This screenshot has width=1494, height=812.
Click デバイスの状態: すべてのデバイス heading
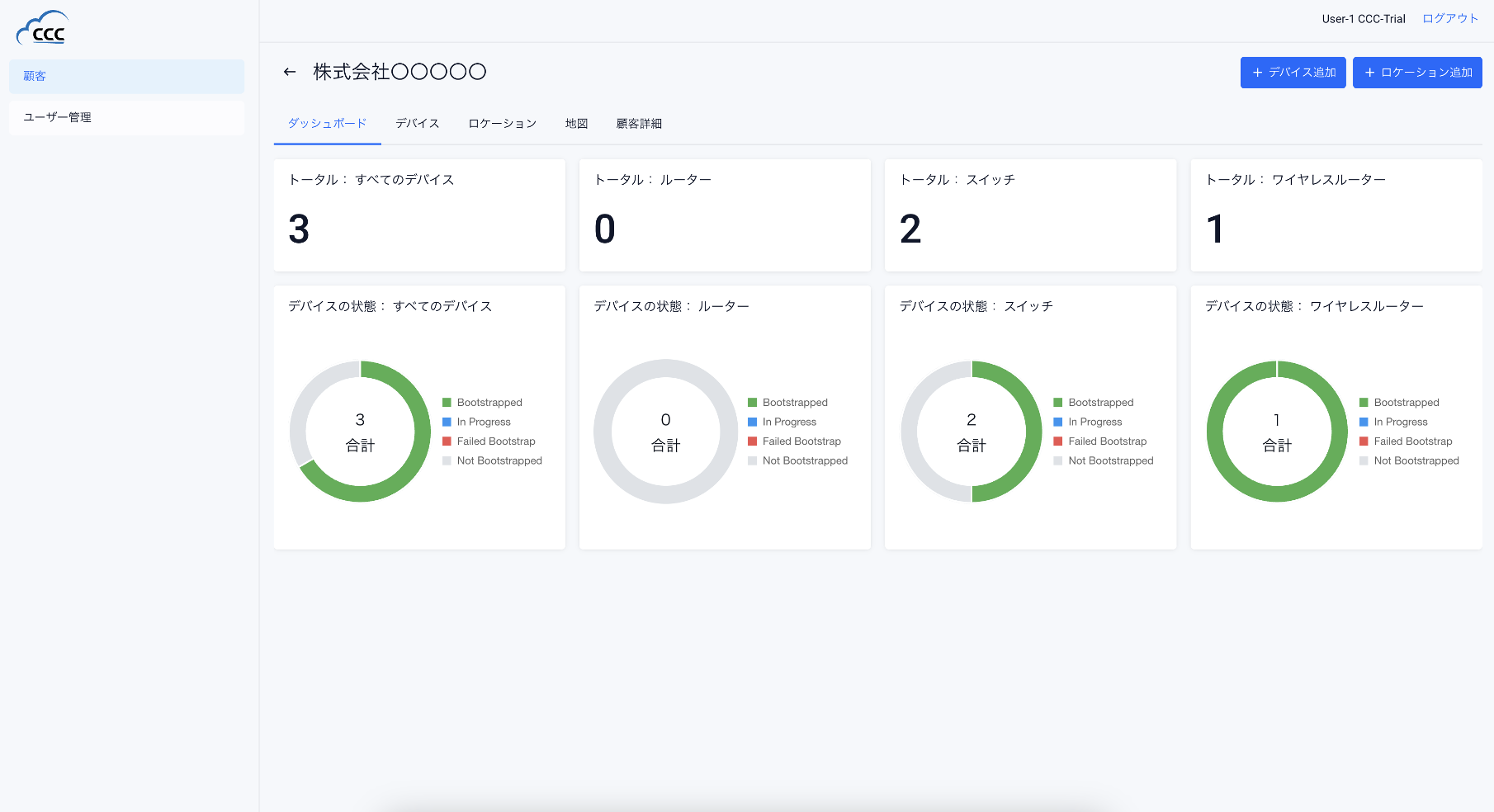pos(390,306)
